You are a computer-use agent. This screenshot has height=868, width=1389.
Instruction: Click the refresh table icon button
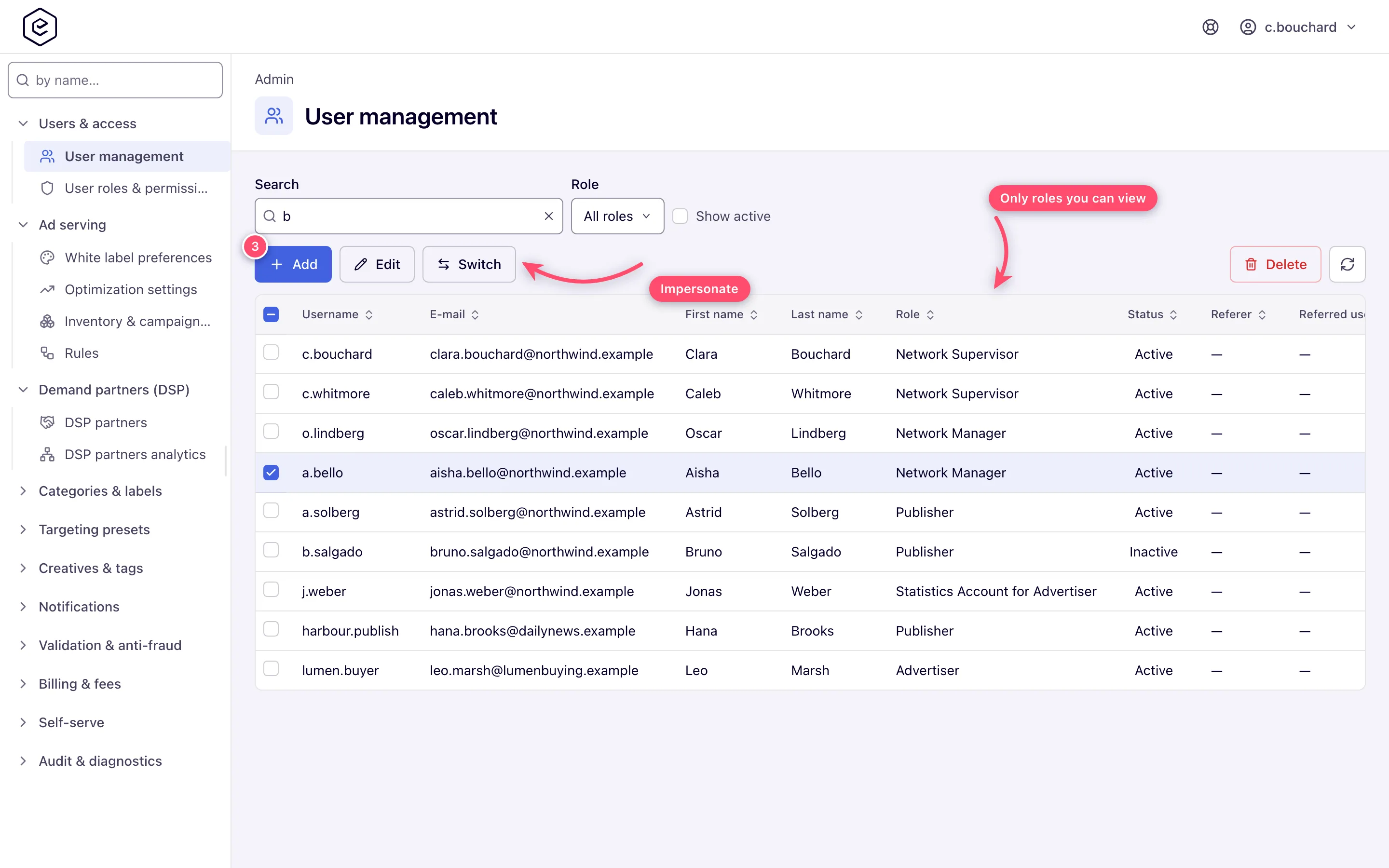coord(1347,264)
